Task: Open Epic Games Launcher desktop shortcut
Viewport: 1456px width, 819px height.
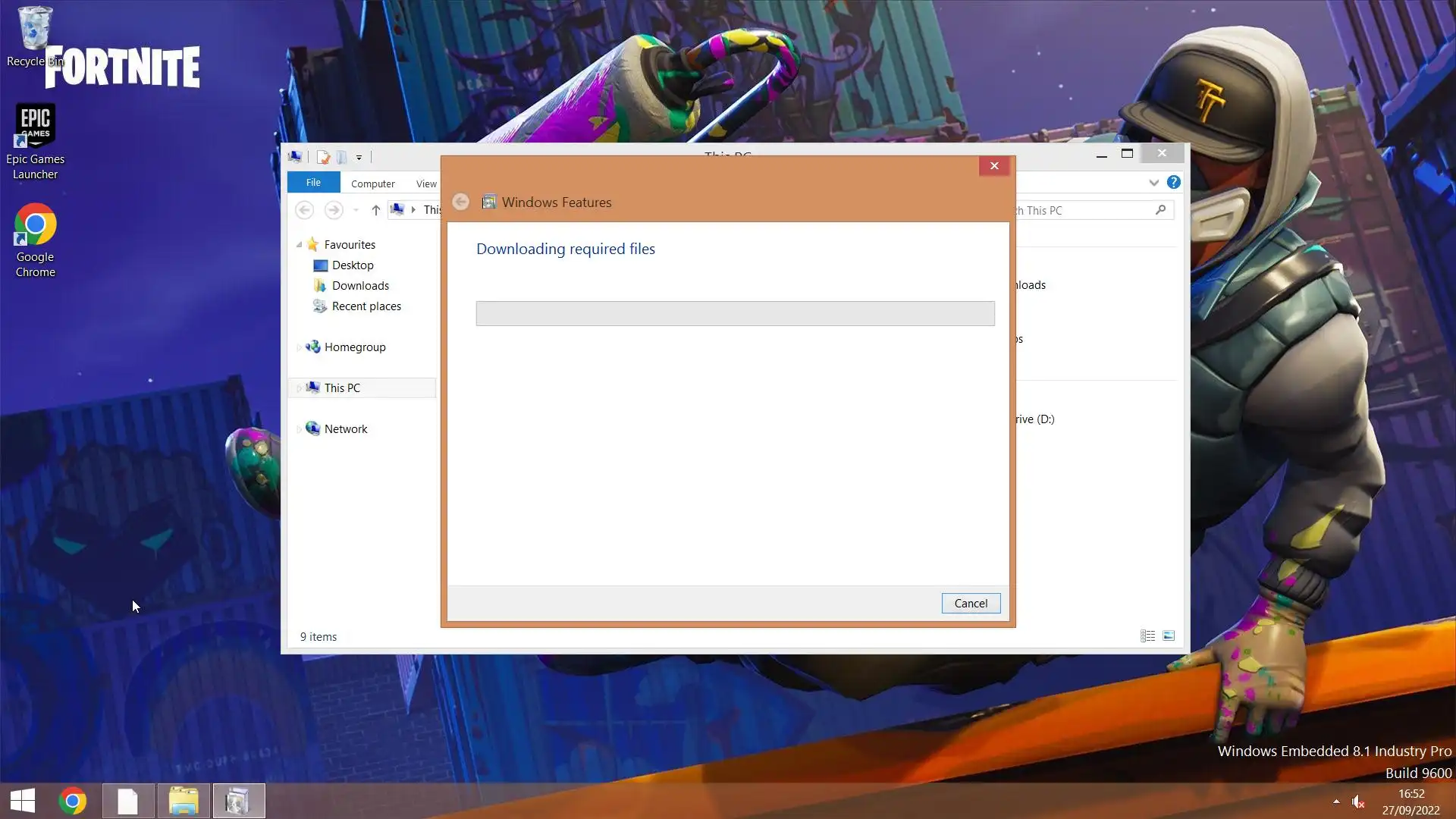Action: (x=35, y=142)
